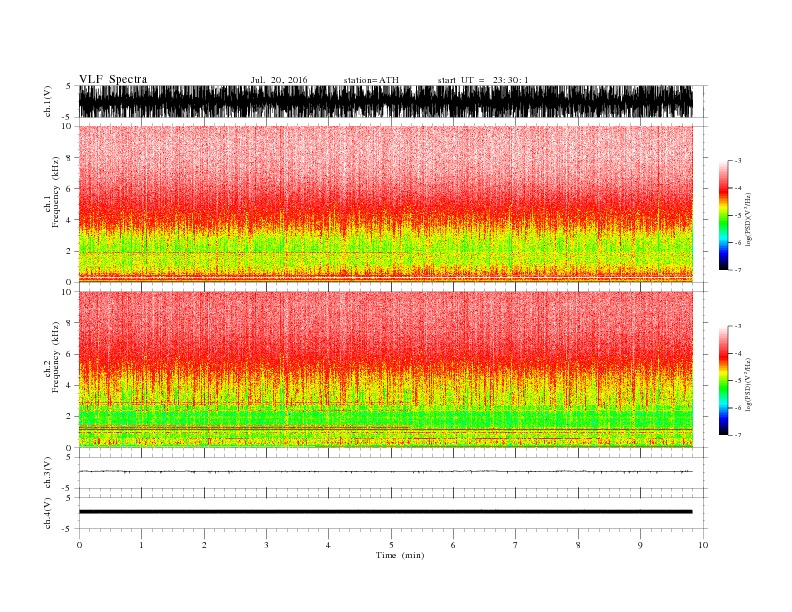Click the "ch.1 Frequency (kHz)" axis label

click(52, 192)
